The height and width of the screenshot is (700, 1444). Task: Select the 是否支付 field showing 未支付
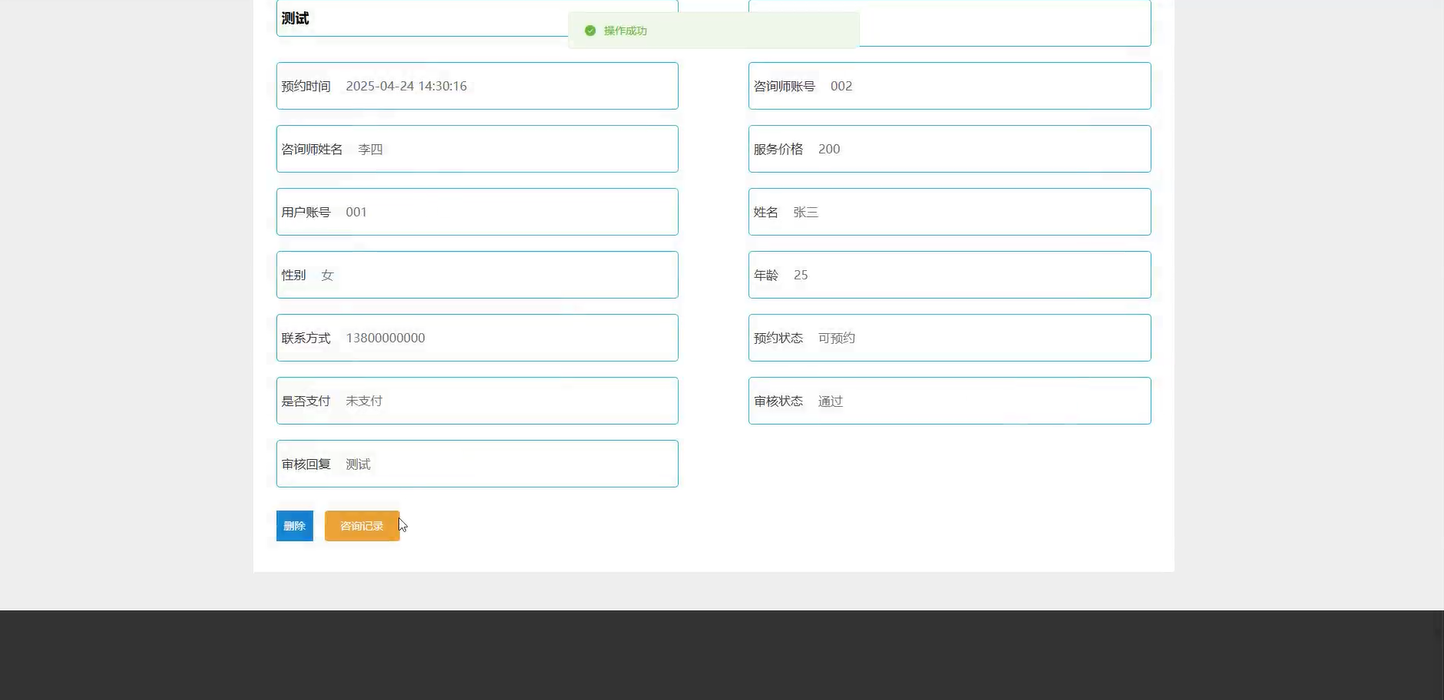click(477, 401)
